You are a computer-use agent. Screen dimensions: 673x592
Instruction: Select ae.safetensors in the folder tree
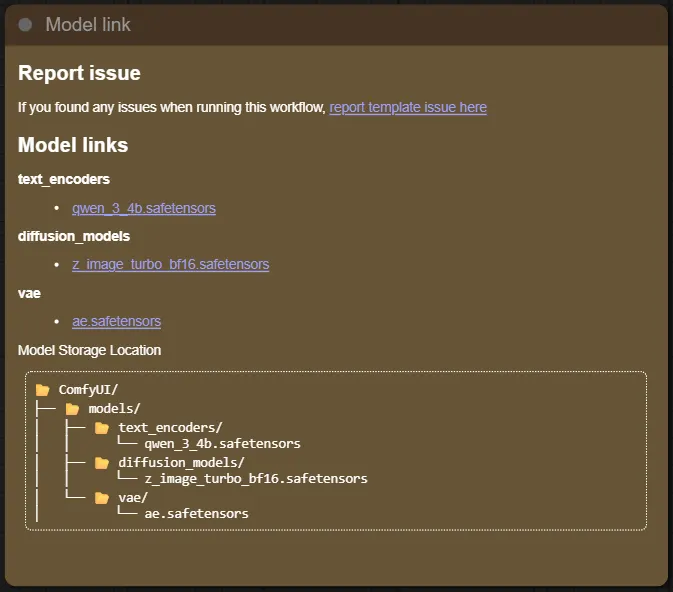tap(196, 514)
